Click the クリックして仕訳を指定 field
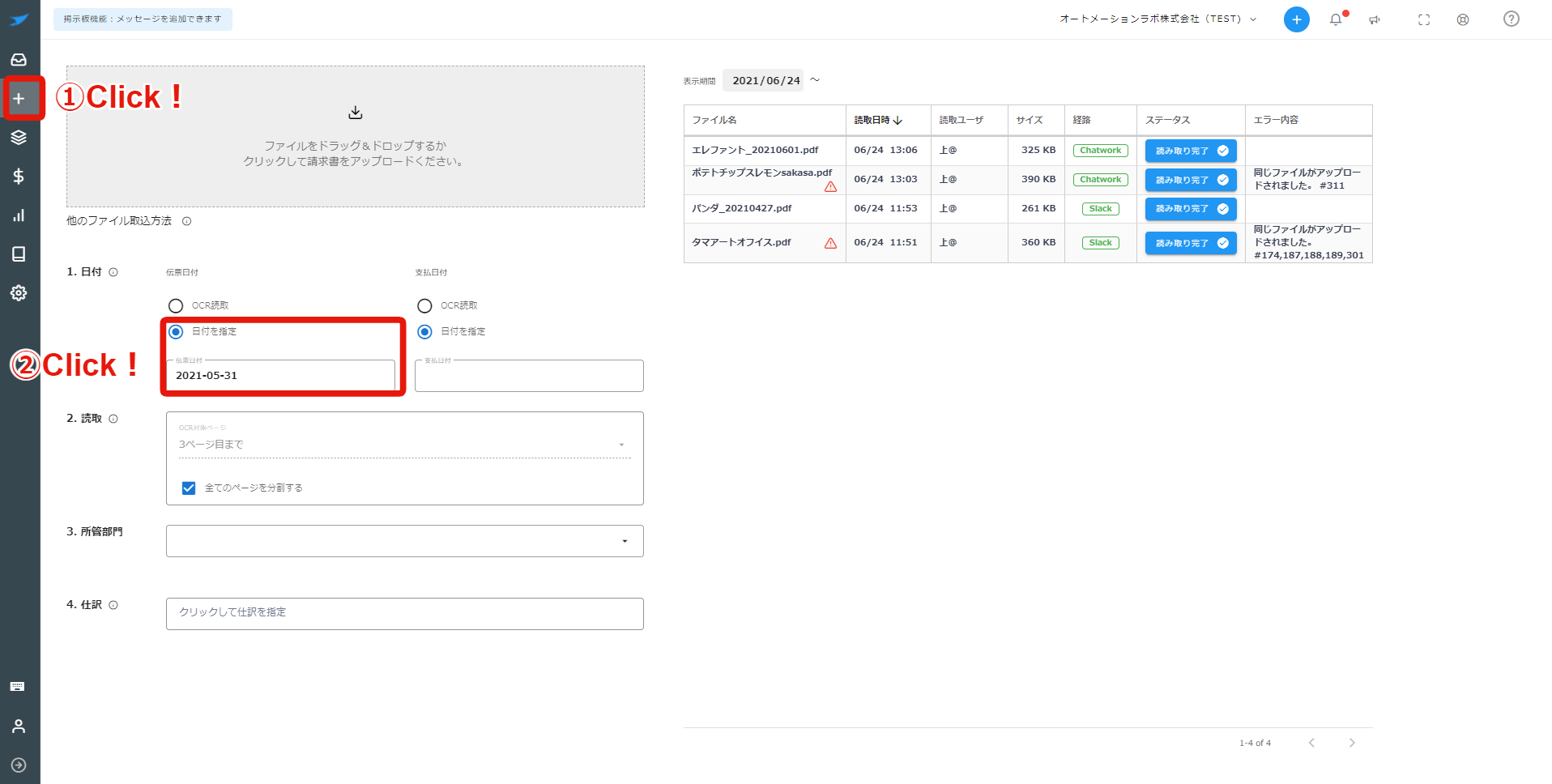 tap(405, 613)
